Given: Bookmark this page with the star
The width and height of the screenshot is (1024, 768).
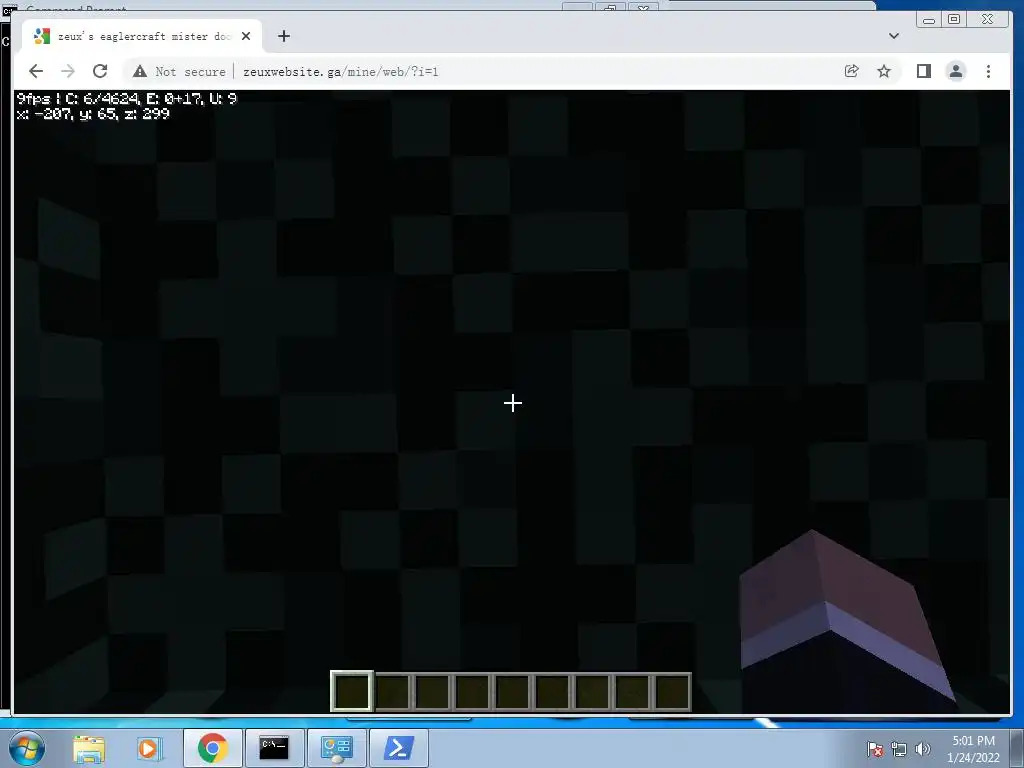Looking at the screenshot, I should [x=884, y=71].
